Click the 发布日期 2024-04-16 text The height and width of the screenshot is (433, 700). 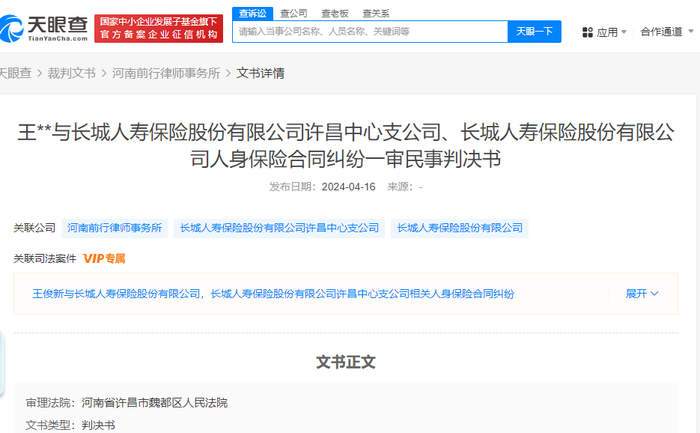322,187
